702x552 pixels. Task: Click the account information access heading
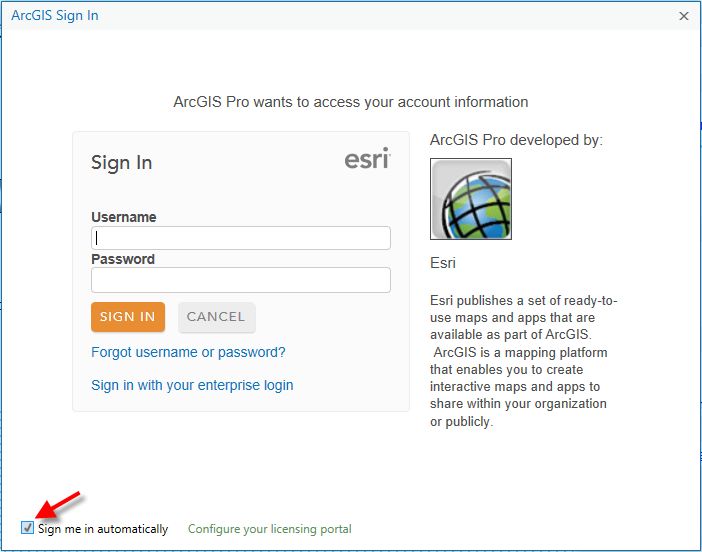(351, 102)
